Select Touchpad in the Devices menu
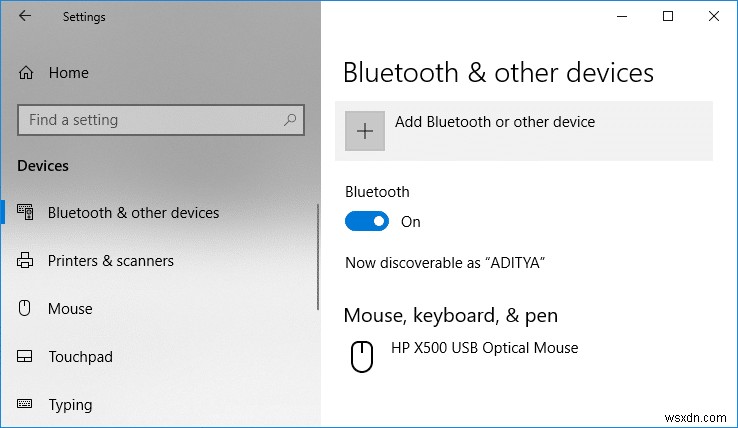 (80, 357)
